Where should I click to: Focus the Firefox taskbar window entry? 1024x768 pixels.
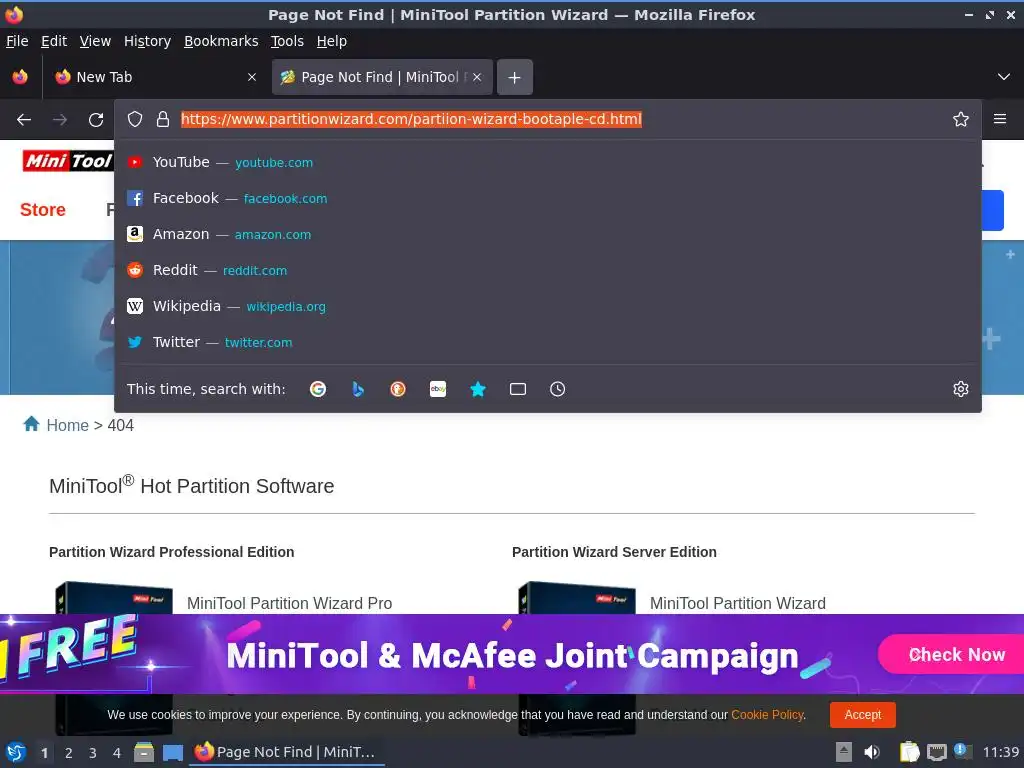[287, 752]
